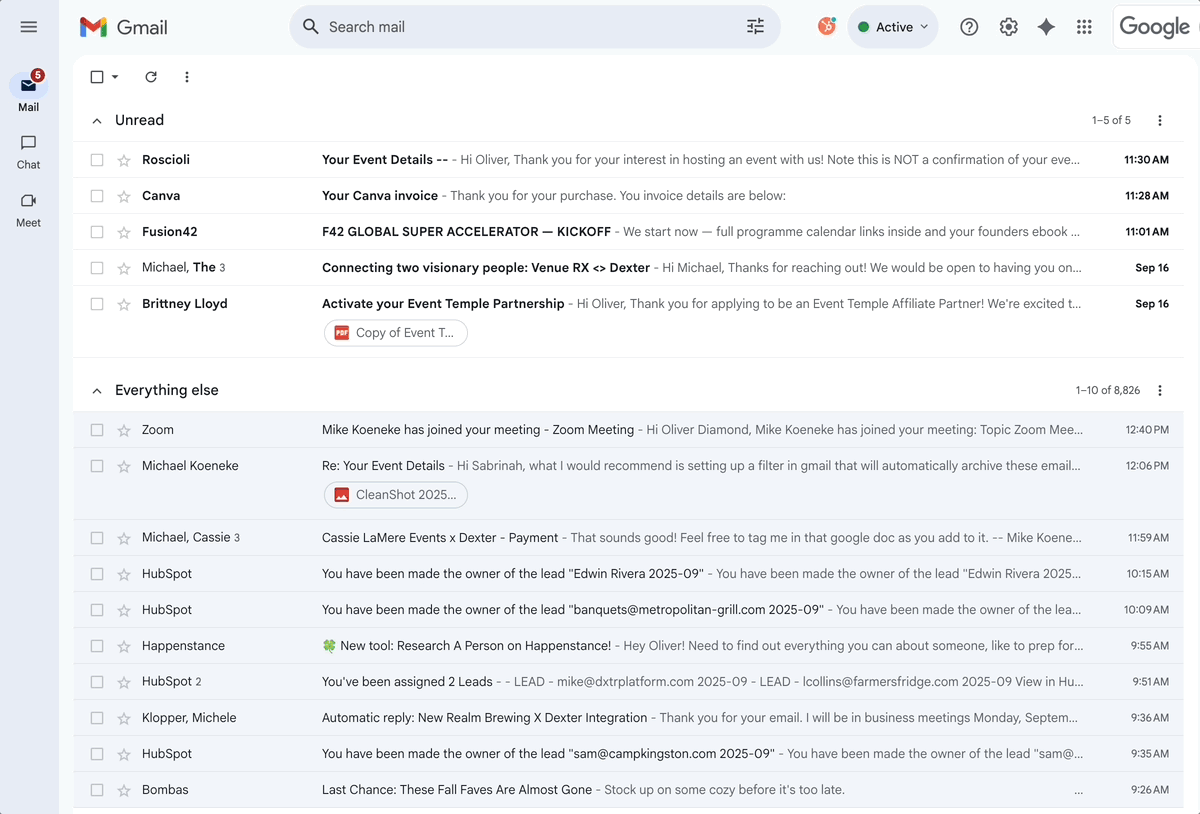
Task: Go to Meet in sidebar
Action: [x=28, y=210]
